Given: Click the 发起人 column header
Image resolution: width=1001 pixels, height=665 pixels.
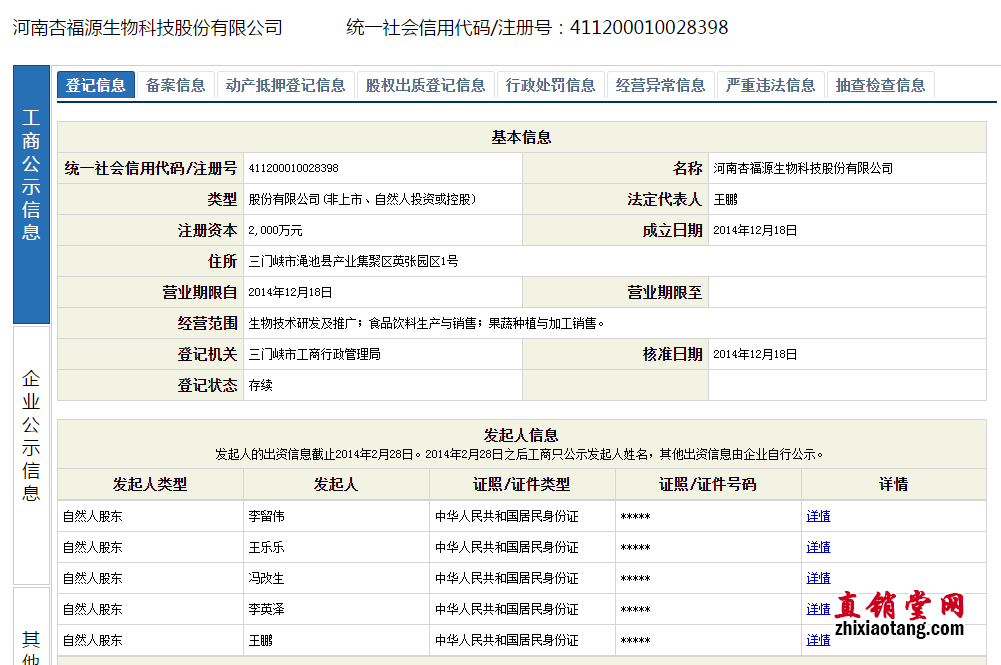Looking at the screenshot, I should [336, 485].
